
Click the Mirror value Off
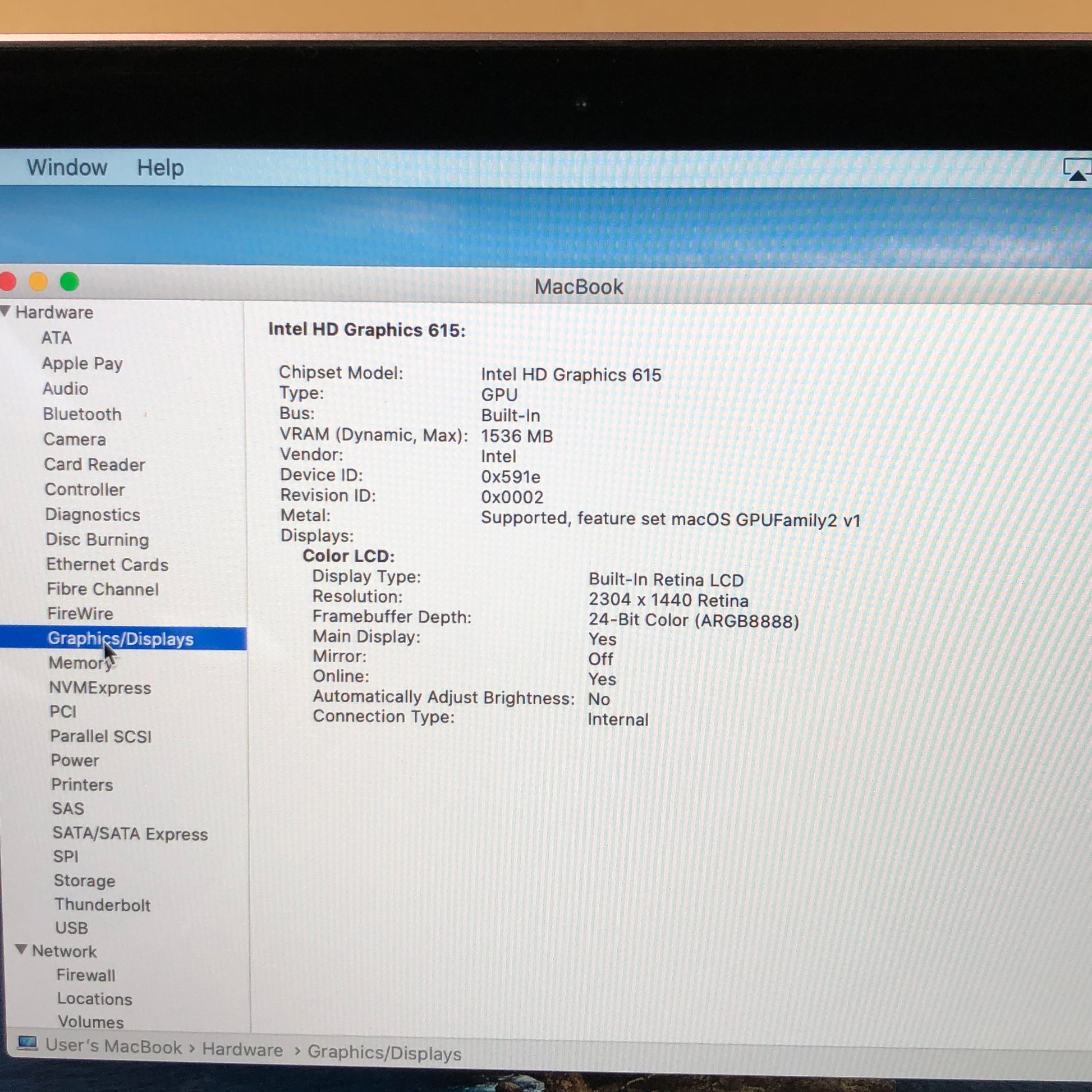click(x=600, y=658)
